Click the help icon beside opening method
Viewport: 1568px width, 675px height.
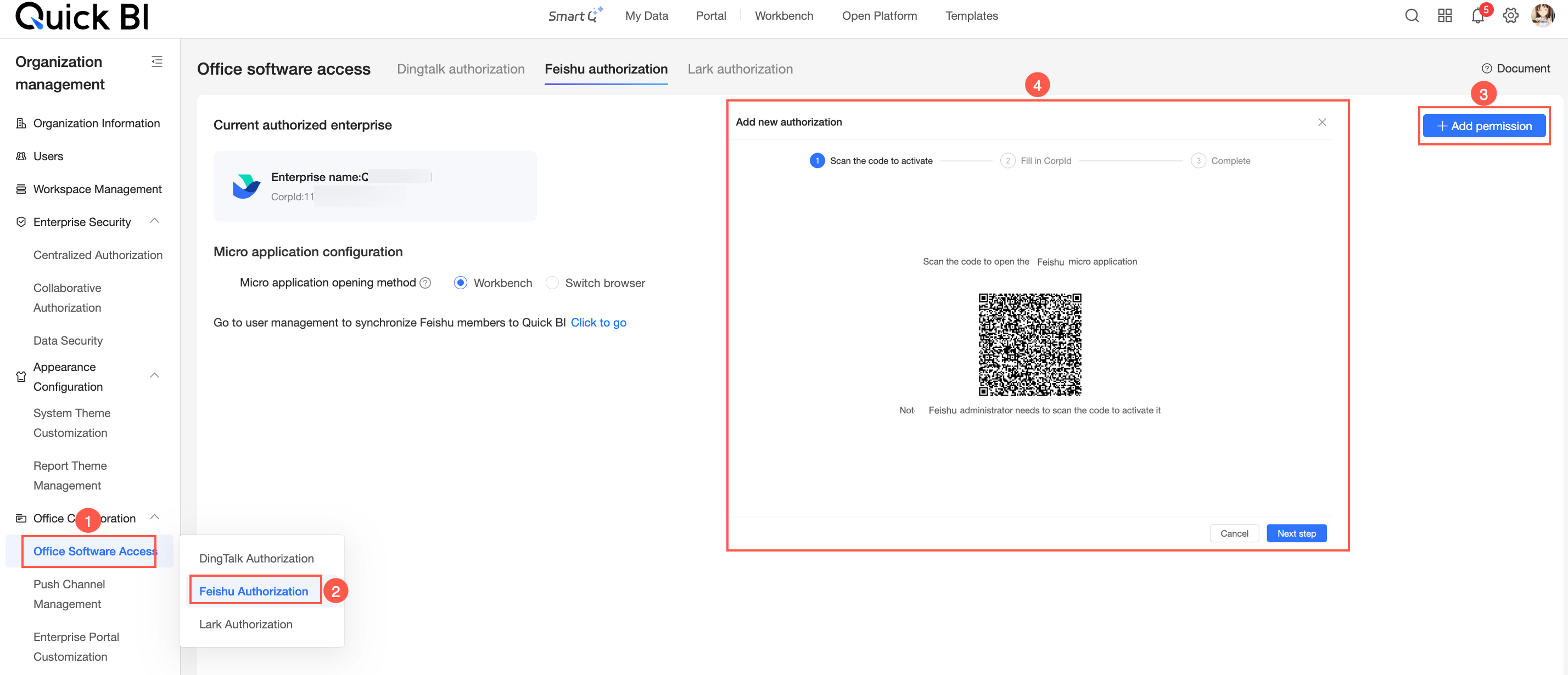click(x=425, y=283)
